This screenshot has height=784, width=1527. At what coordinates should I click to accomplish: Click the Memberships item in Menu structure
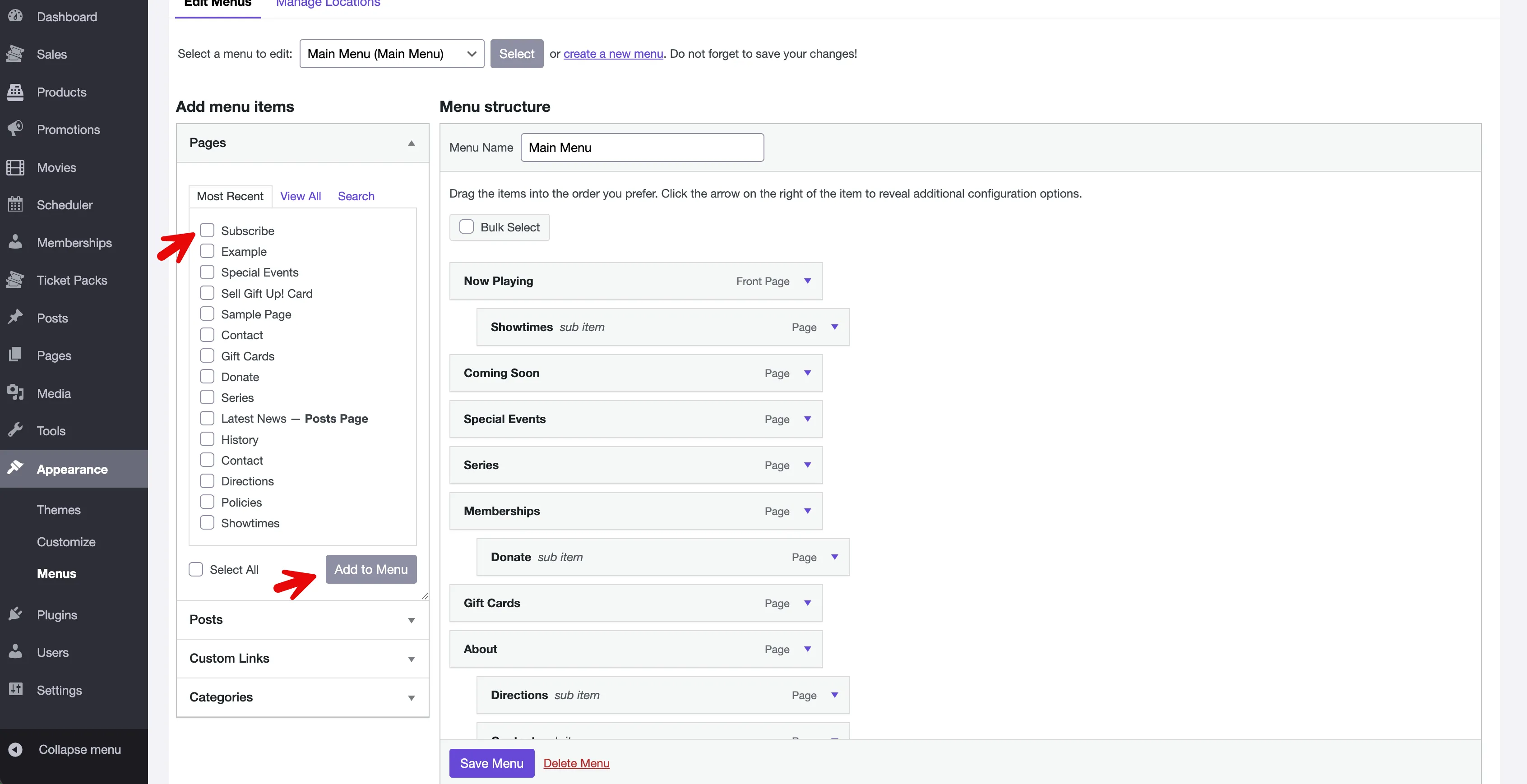pos(635,511)
